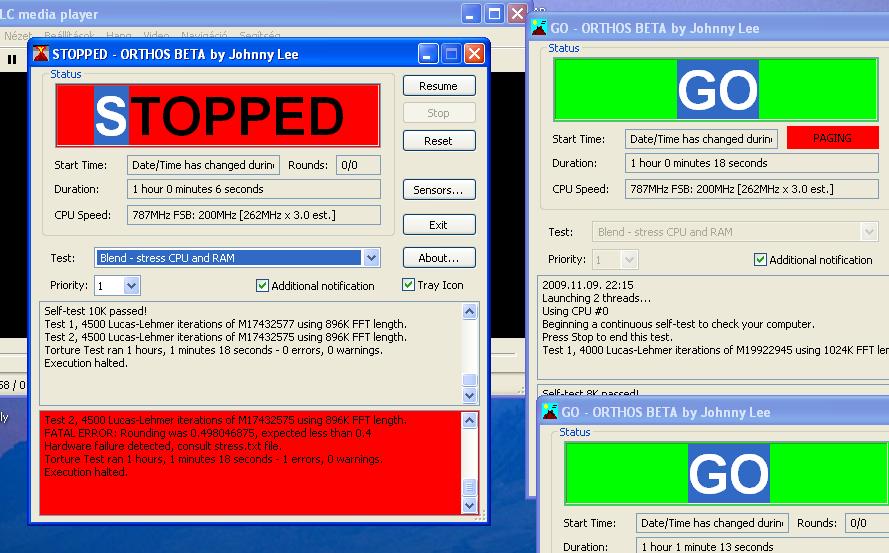Click scroll up arrow of red error log
The image size is (889, 553).
(469, 420)
